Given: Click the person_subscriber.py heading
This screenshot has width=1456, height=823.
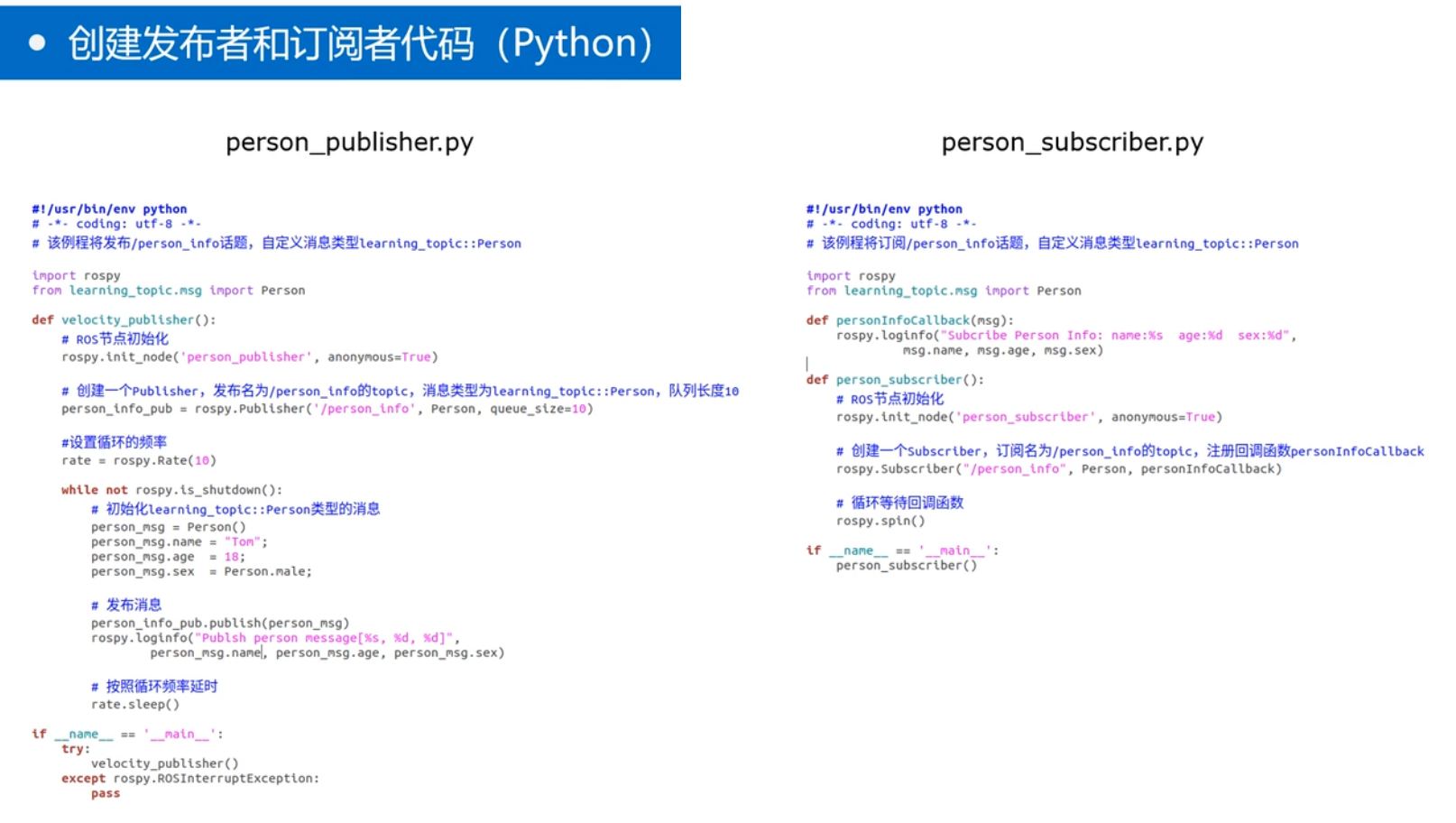Looking at the screenshot, I should click(x=1072, y=143).
